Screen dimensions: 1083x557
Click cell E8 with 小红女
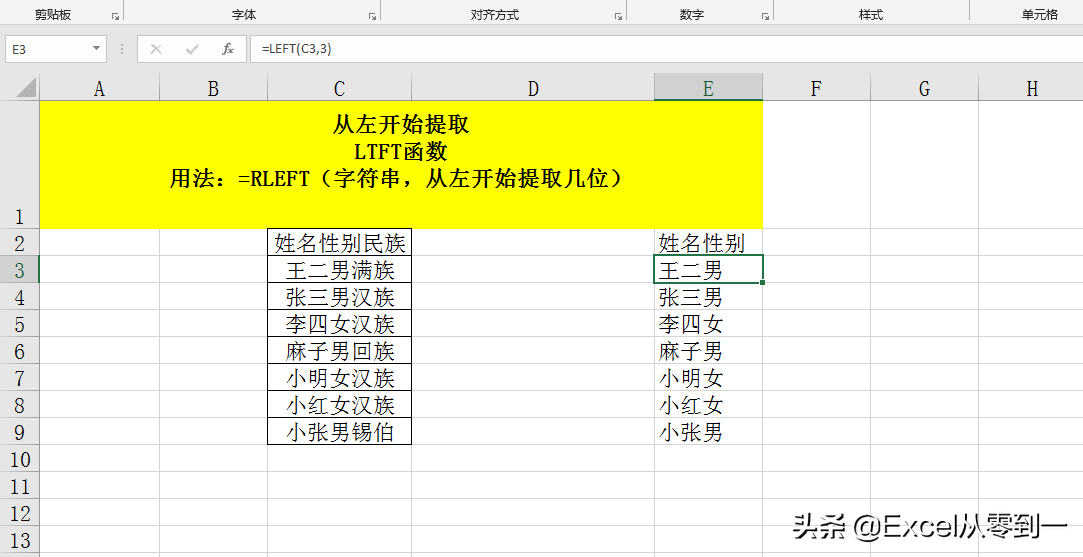click(x=709, y=405)
